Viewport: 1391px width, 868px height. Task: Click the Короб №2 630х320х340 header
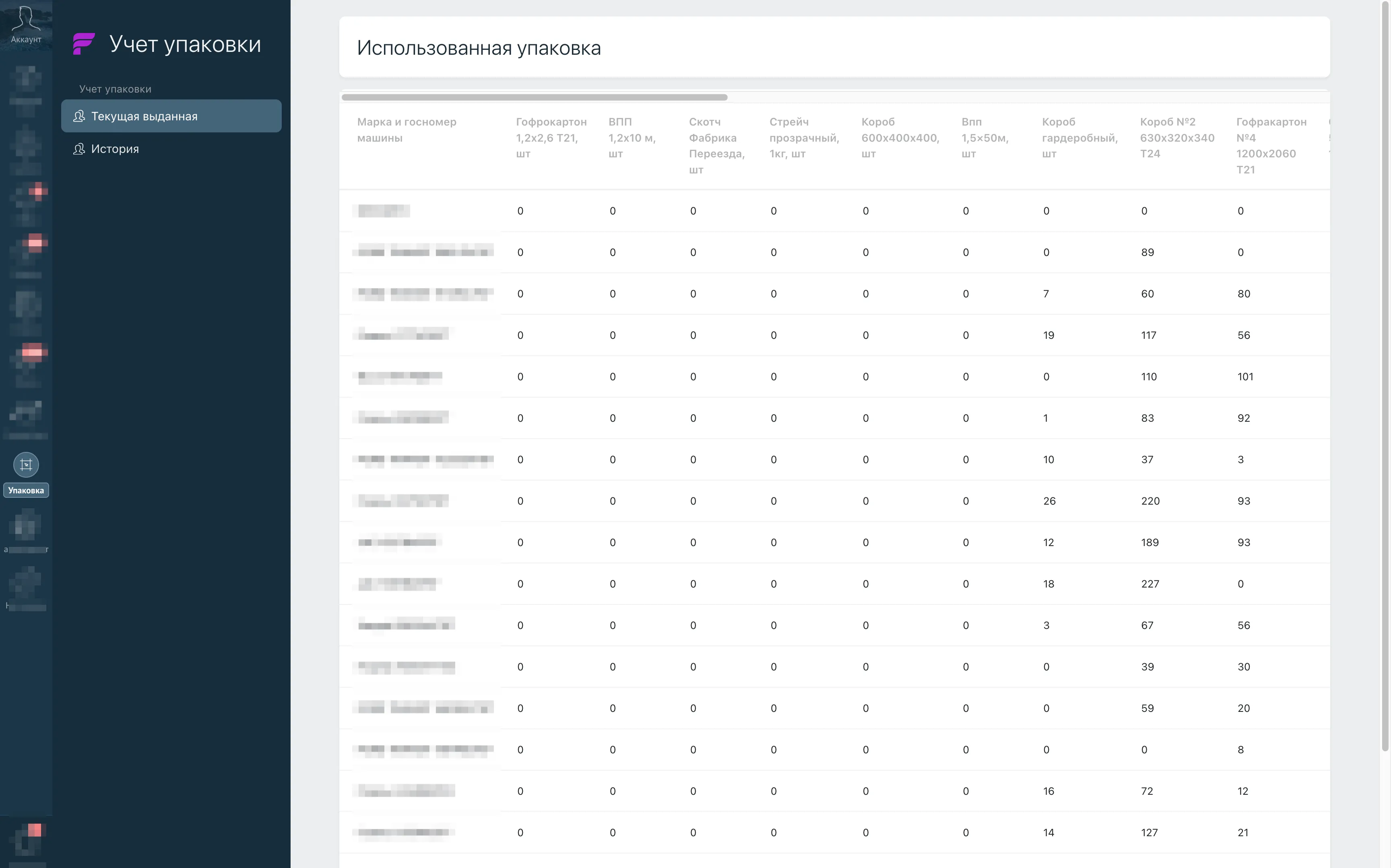(x=1176, y=137)
